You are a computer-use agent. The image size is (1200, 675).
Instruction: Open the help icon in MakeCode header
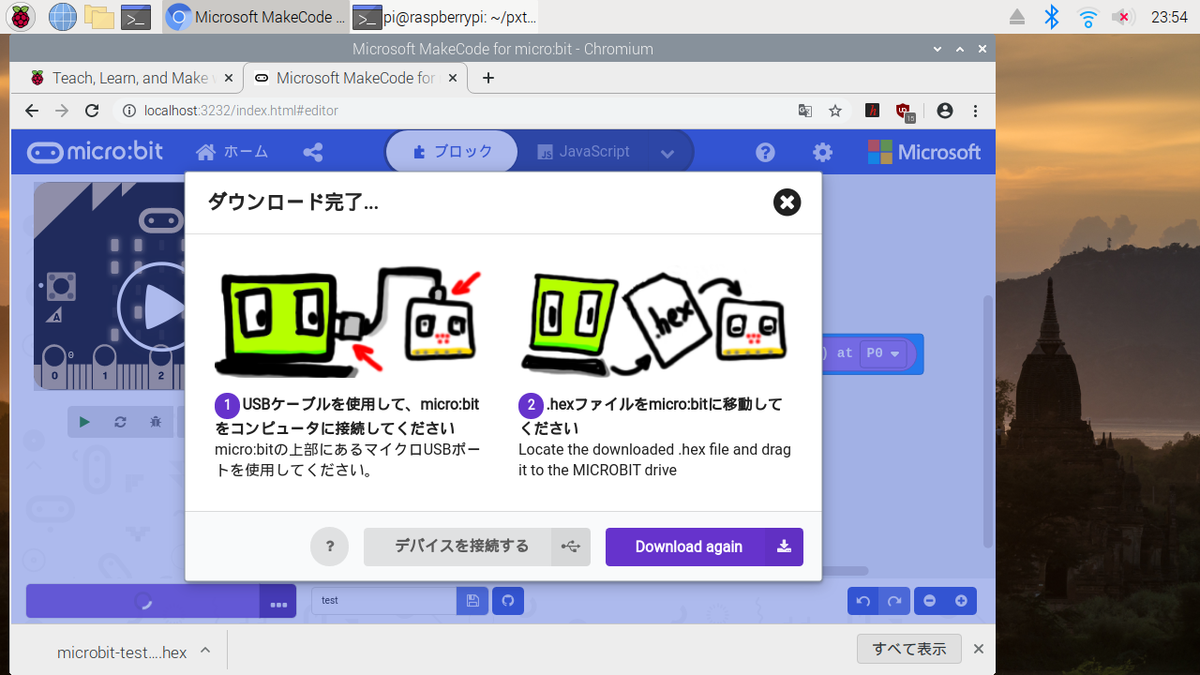point(765,152)
